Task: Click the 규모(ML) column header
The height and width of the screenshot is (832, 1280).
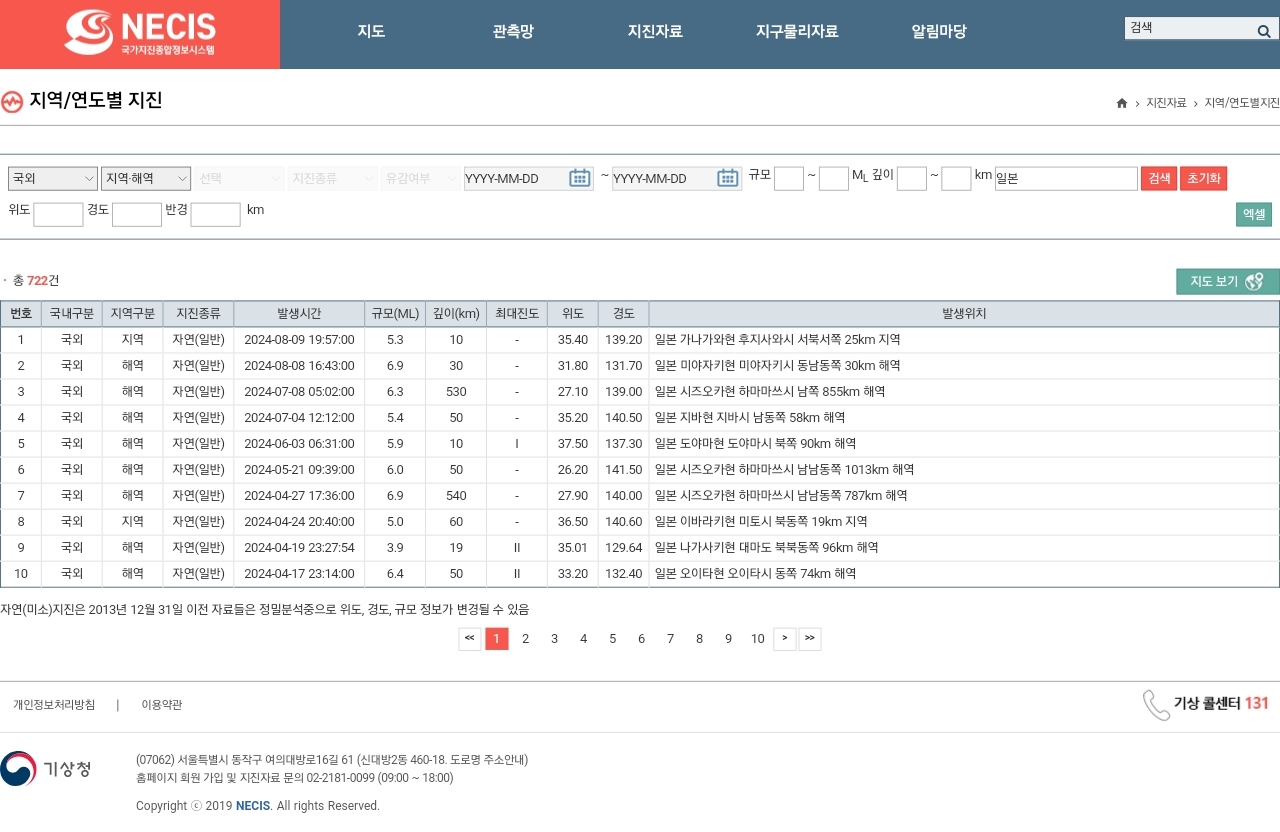Action: pos(395,313)
